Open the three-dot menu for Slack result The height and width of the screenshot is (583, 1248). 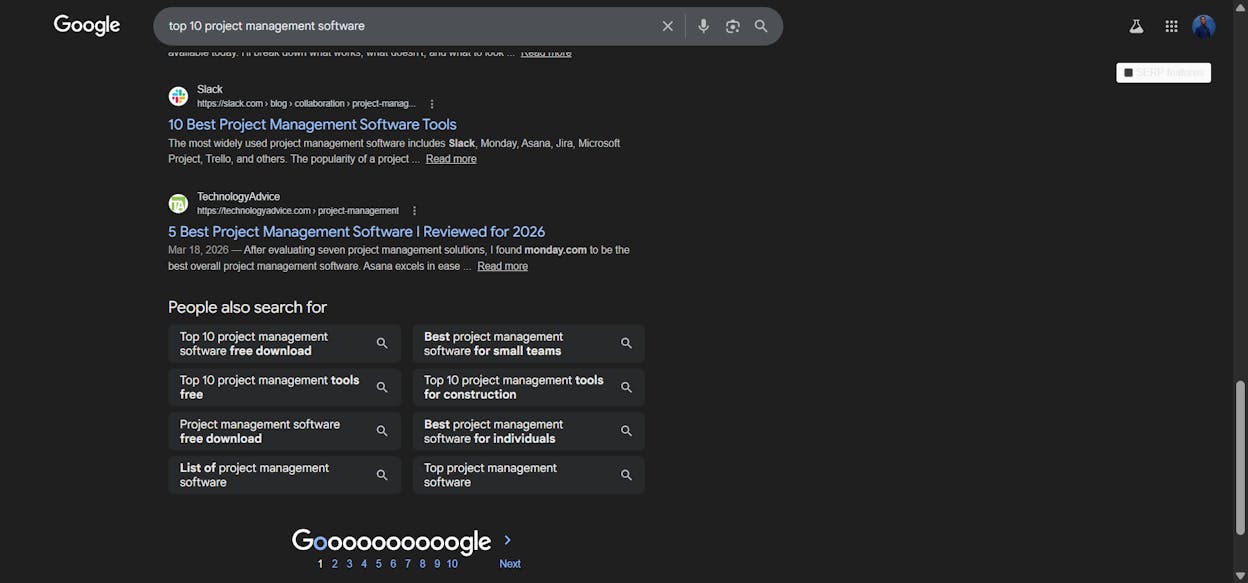pos(432,104)
